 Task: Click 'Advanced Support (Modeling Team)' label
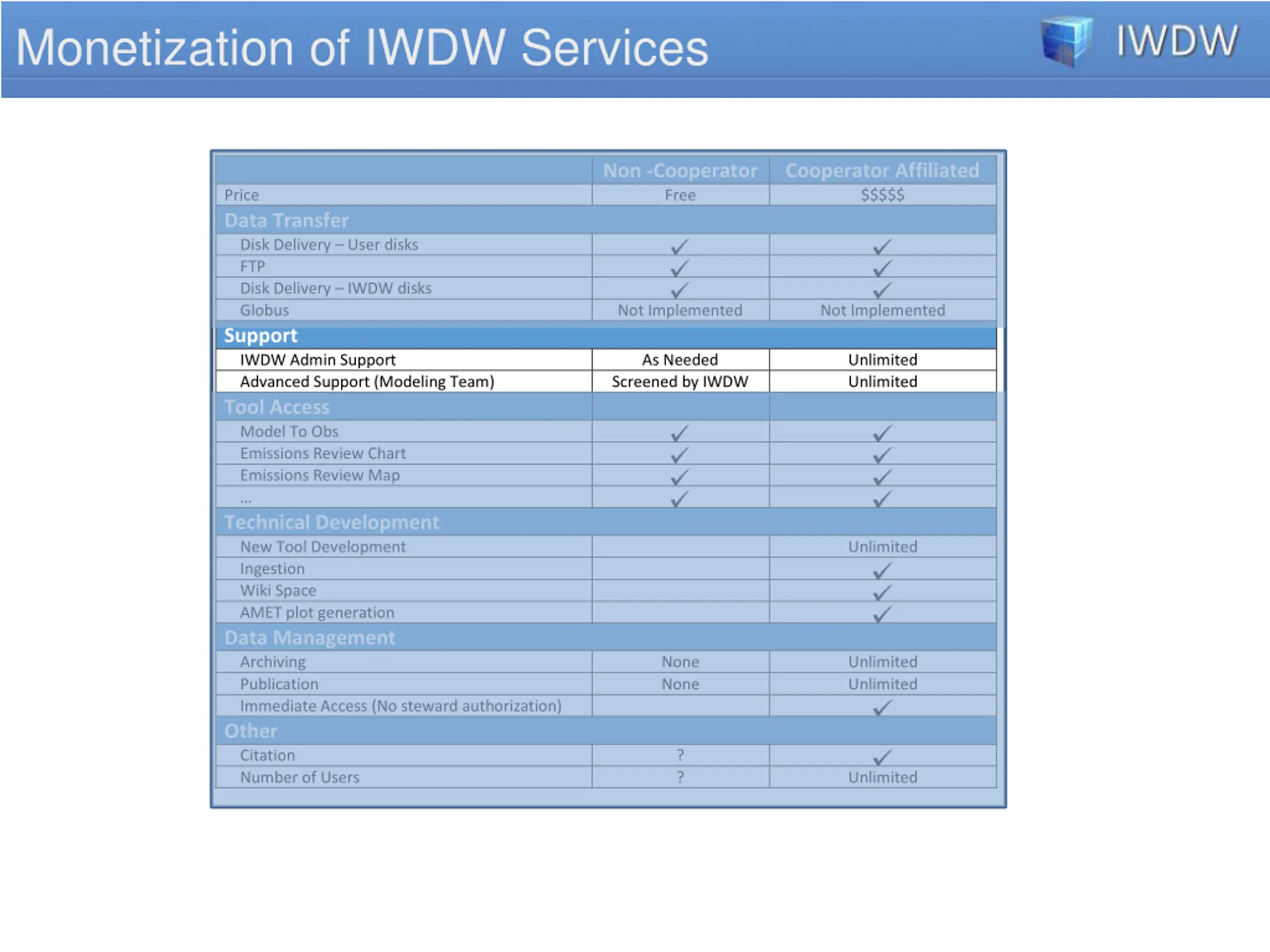(x=368, y=382)
